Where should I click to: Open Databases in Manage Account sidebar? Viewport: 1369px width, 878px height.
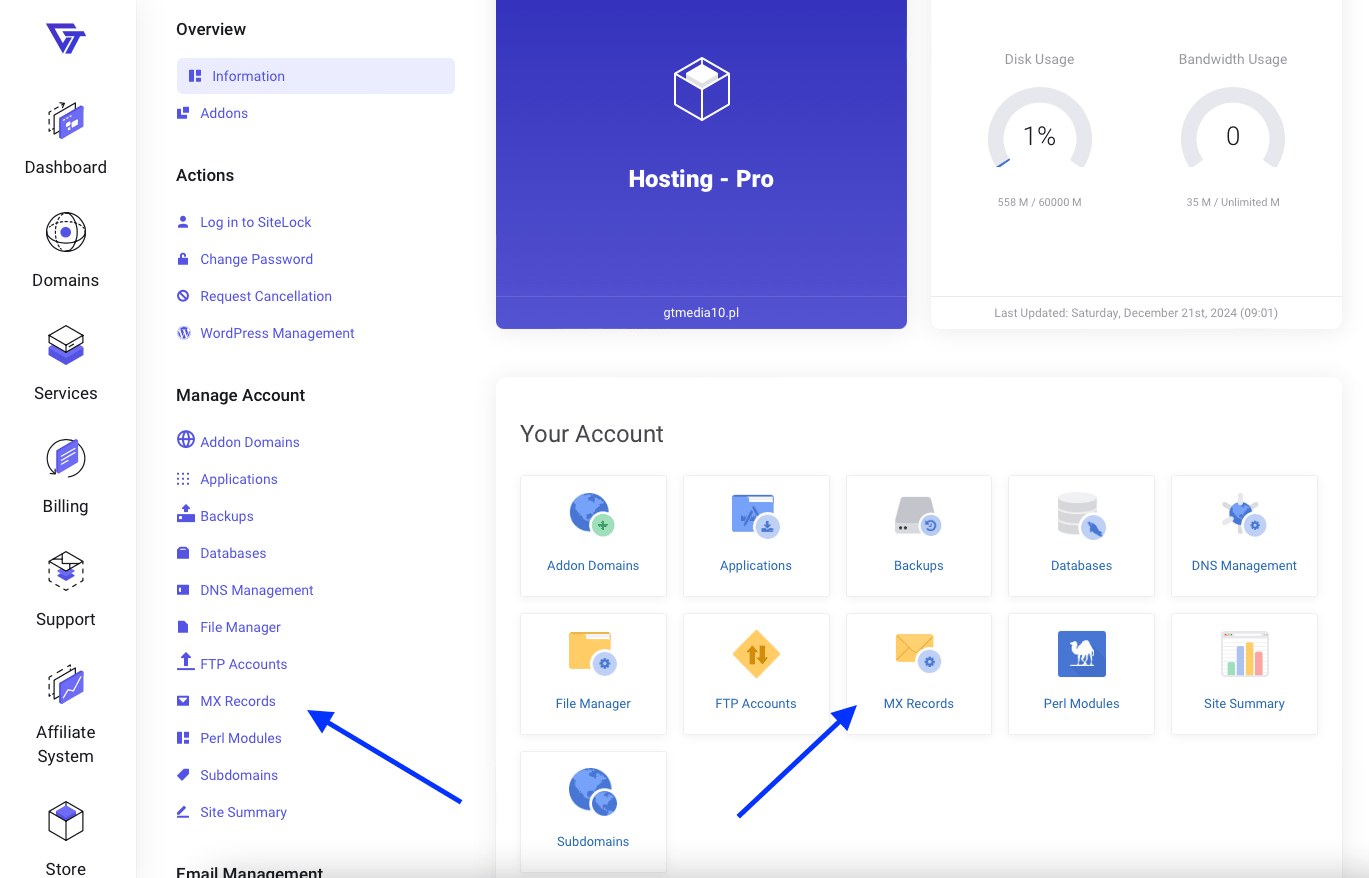[x=233, y=553]
